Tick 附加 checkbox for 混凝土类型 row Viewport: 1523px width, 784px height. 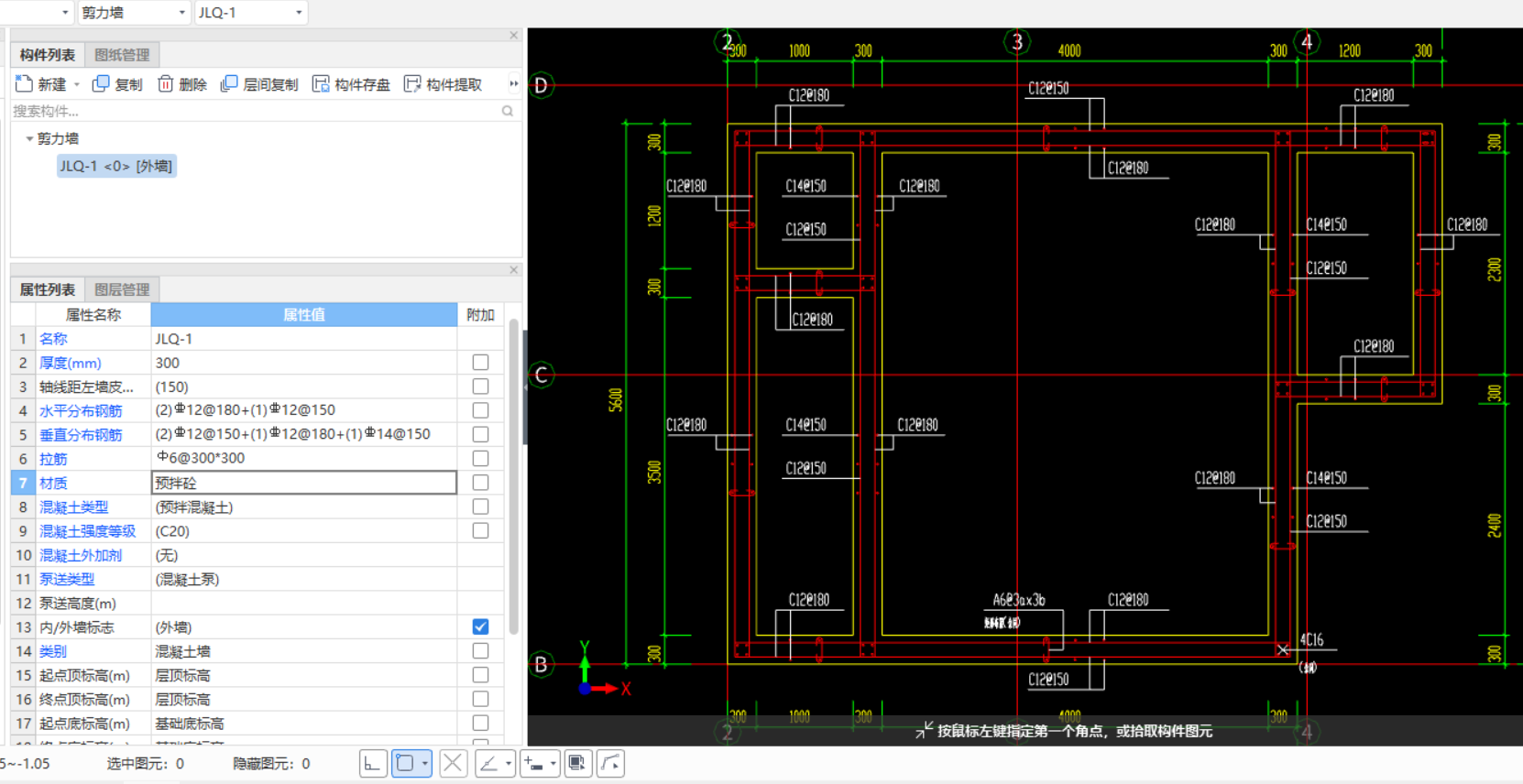(x=480, y=506)
